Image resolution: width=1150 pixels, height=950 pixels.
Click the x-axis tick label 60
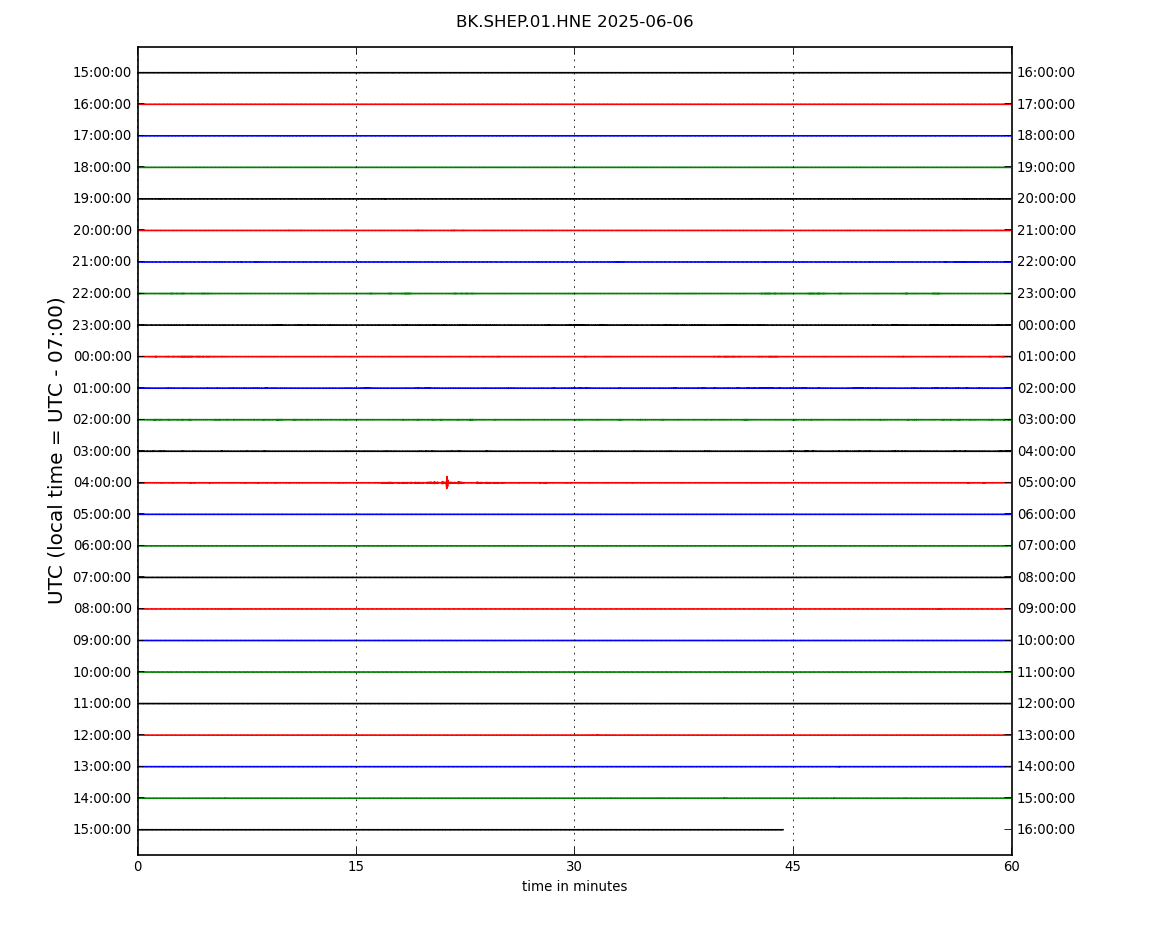point(1011,866)
